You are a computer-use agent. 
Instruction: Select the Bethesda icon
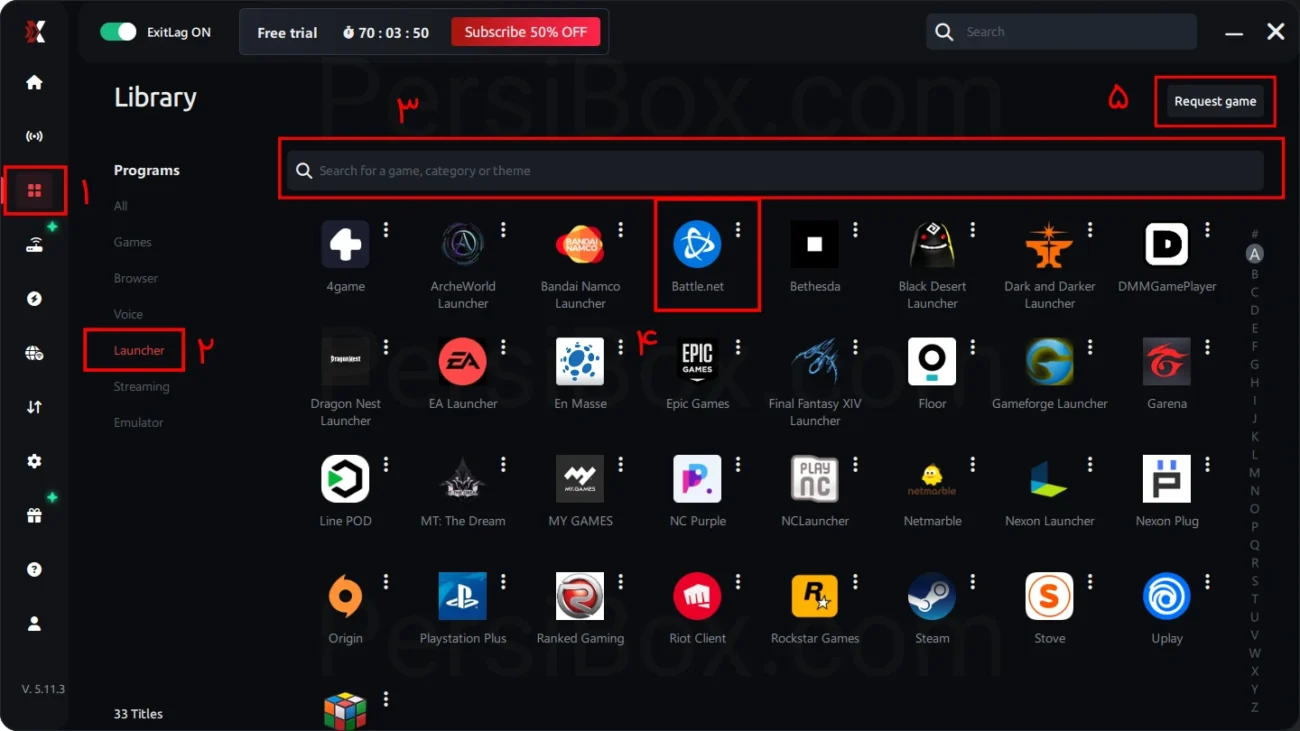coord(815,244)
